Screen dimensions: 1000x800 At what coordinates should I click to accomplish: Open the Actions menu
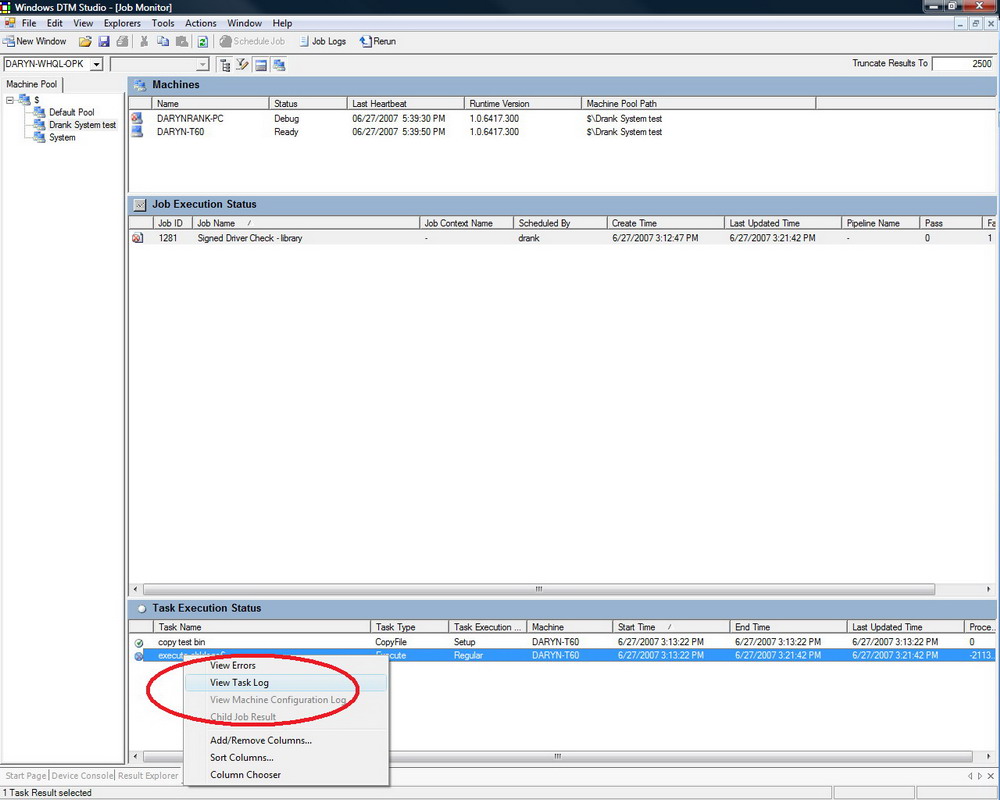tap(200, 23)
